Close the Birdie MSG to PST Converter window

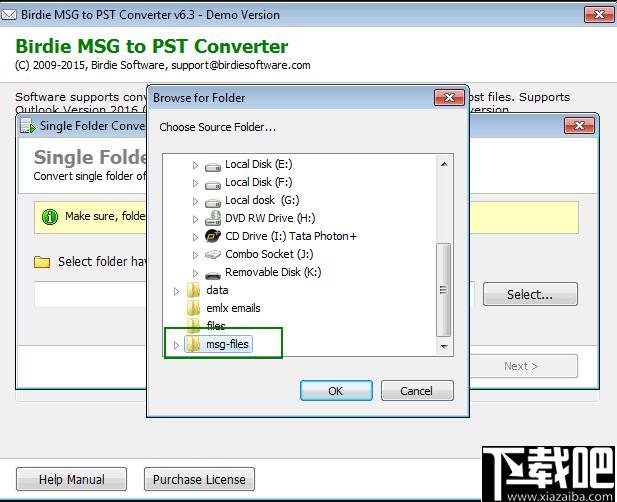(x=599, y=15)
